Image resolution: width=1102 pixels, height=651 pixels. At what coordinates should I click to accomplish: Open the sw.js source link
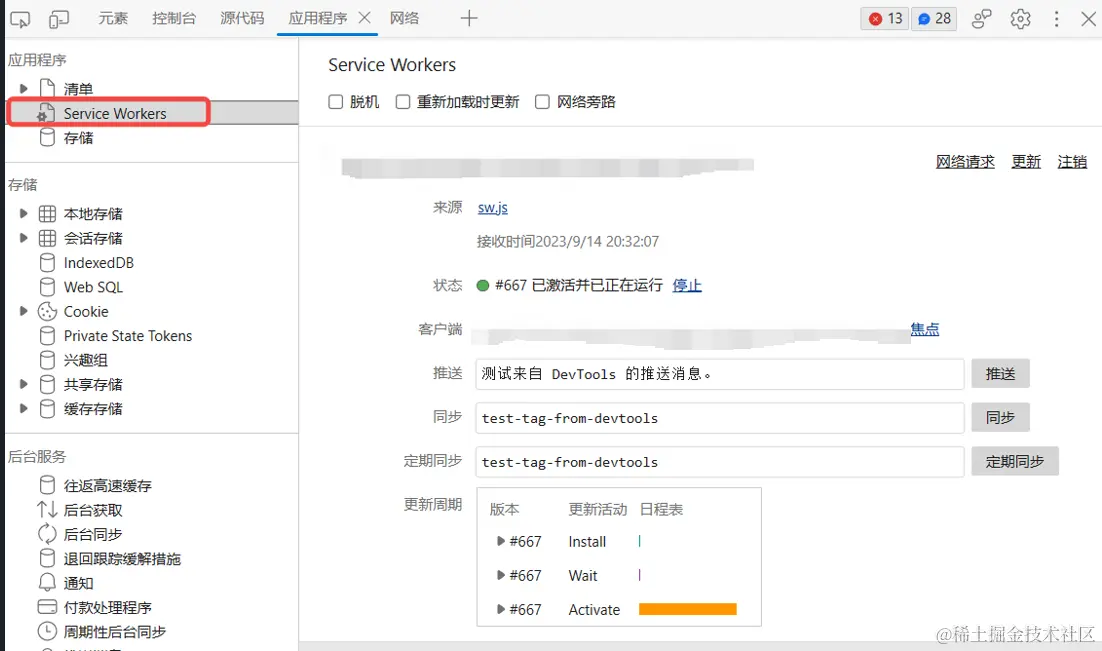pos(492,208)
